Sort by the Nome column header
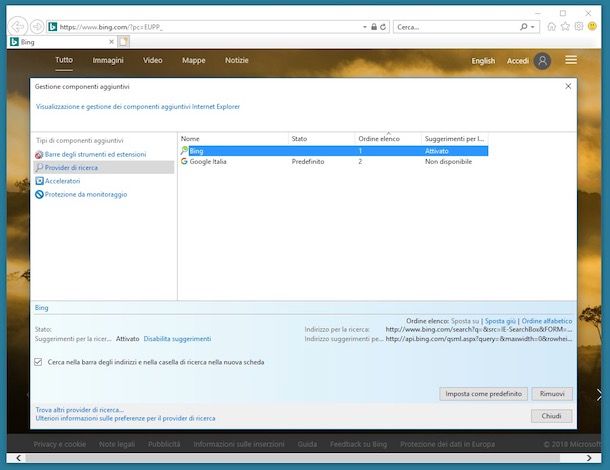This screenshot has height=470, width=610. (233, 139)
